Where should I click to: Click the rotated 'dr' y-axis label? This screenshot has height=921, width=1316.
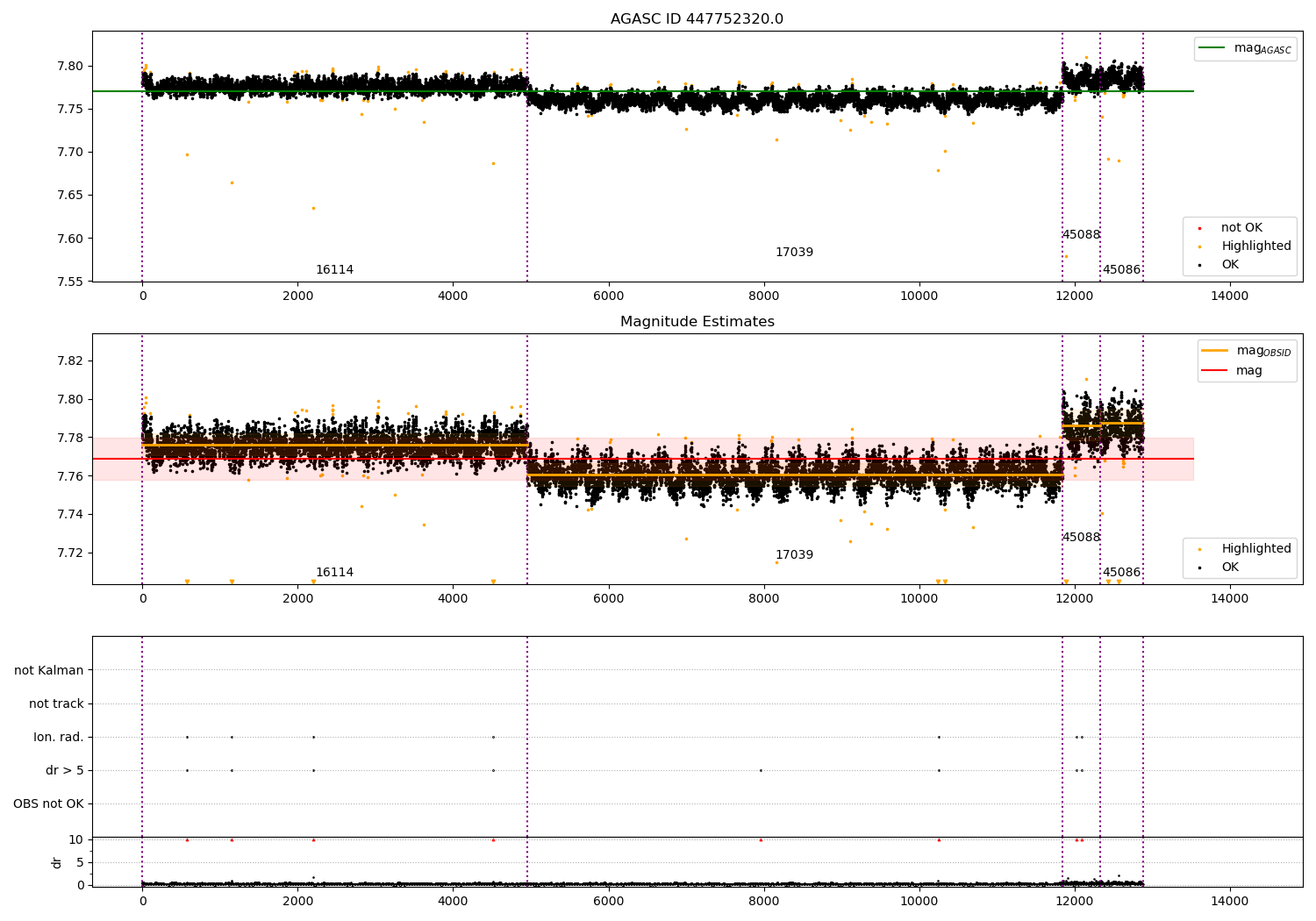[x=57, y=862]
